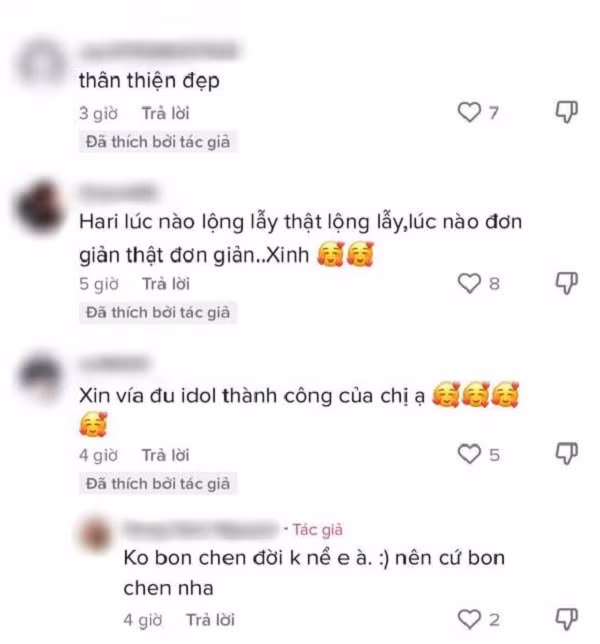Screen dimensions: 600x644
Task: Reply to the 'thân thiện đẹp' comment
Action: coord(166,113)
